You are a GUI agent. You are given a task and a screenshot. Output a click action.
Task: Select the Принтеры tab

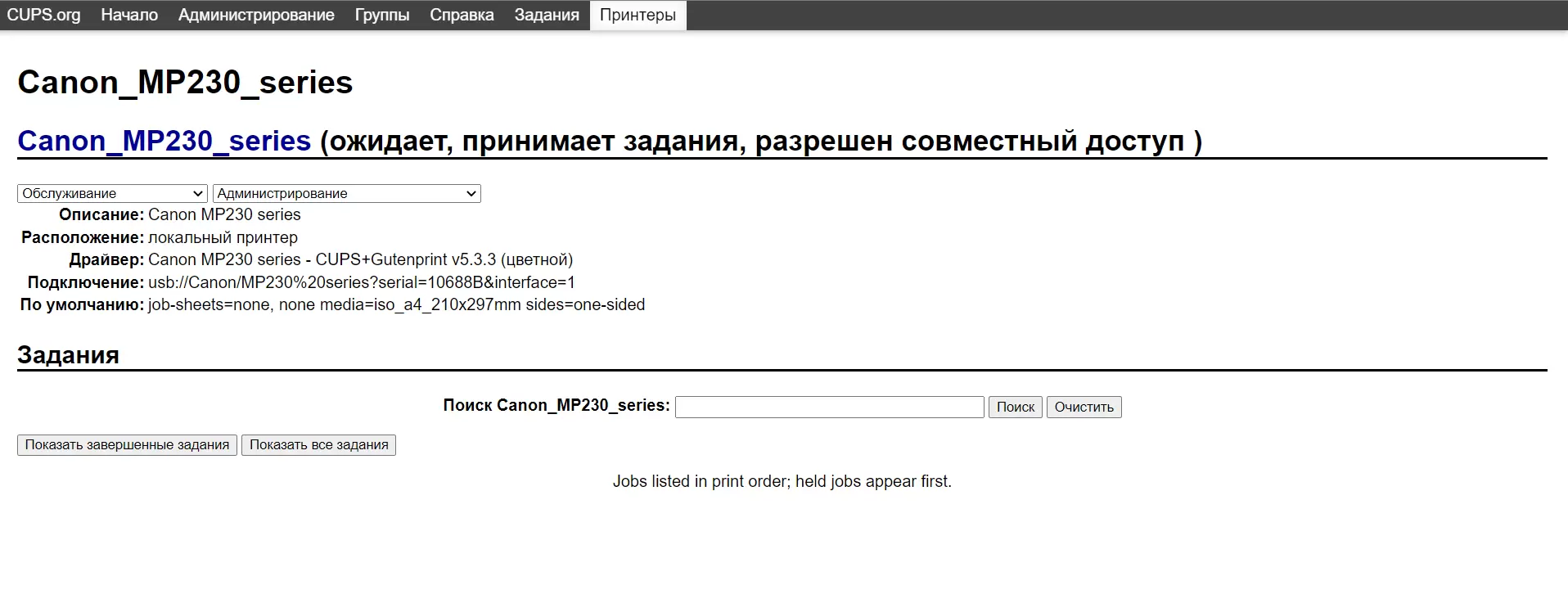(638, 15)
